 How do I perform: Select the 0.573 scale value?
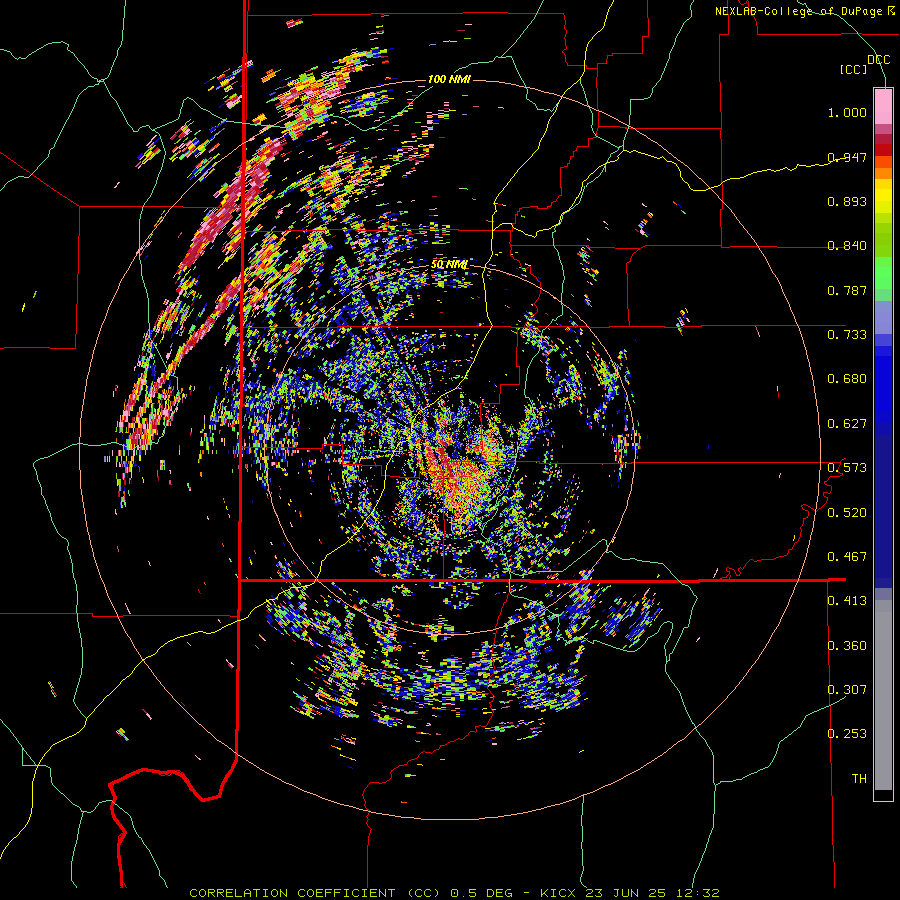point(847,468)
